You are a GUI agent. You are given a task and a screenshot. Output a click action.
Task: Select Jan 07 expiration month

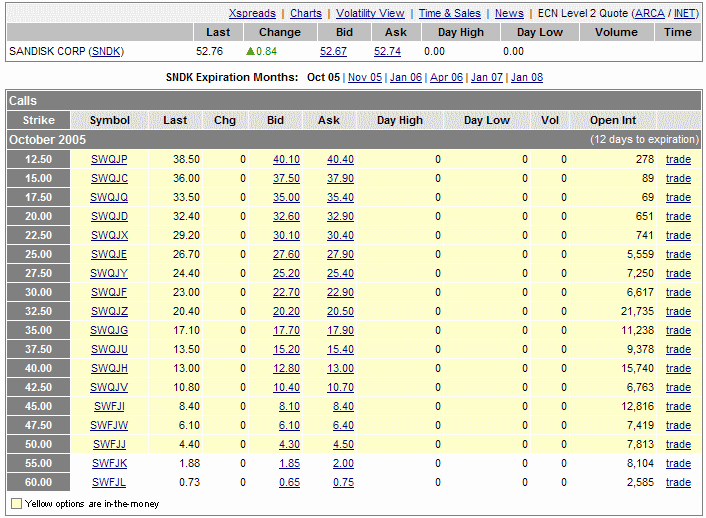(x=487, y=77)
